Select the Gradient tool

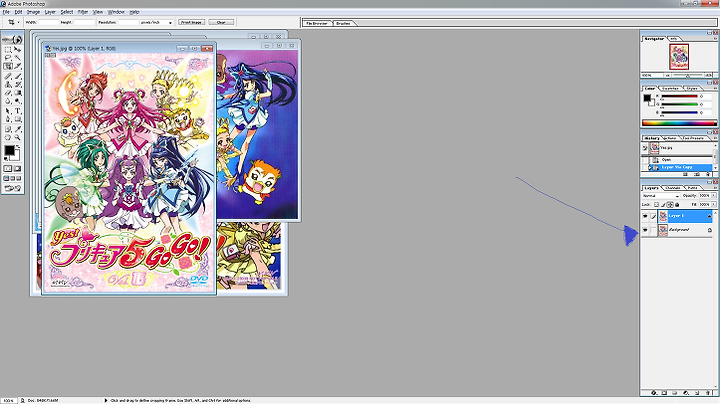pos(18,92)
